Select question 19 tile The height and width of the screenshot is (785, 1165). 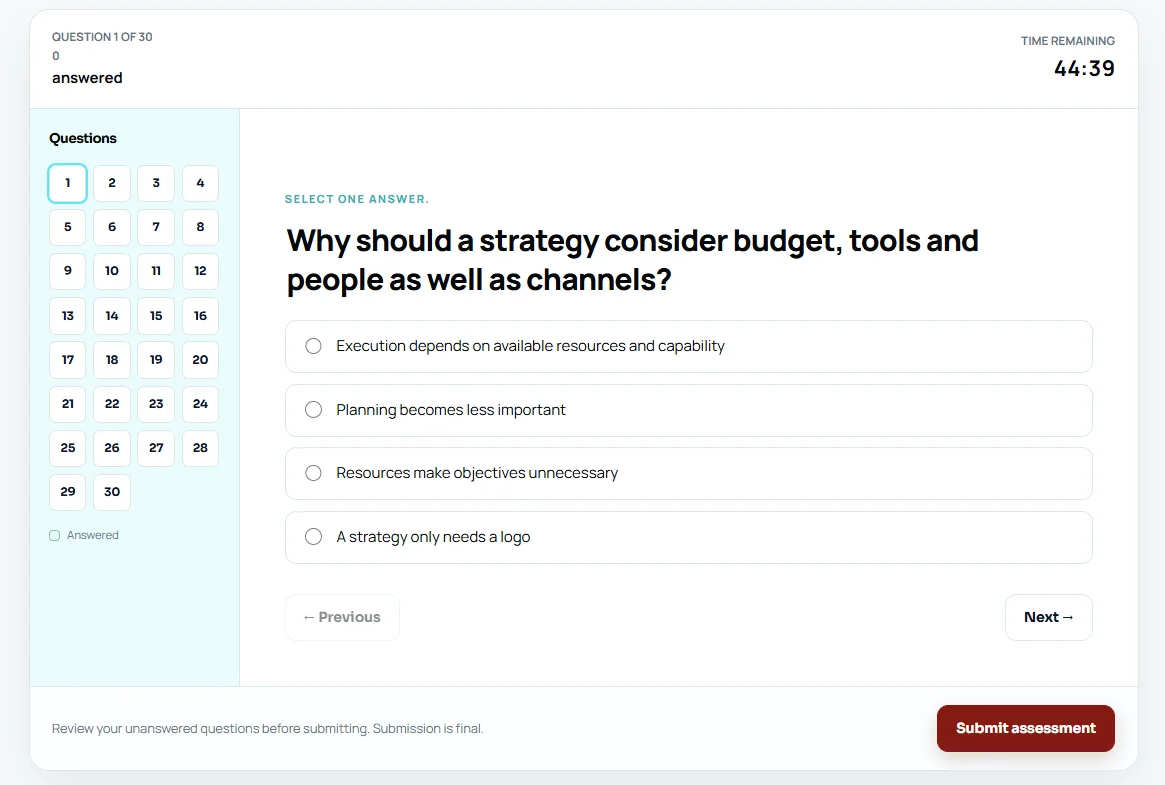[156, 359]
